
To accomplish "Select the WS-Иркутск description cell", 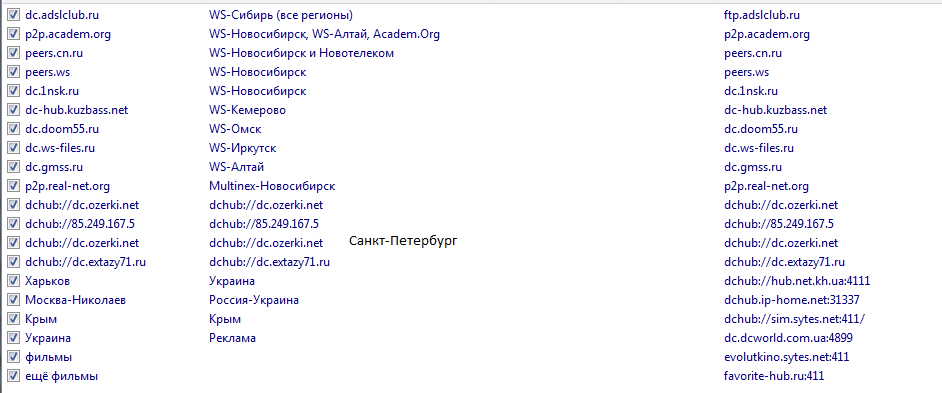I will click(x=243, y=148).
